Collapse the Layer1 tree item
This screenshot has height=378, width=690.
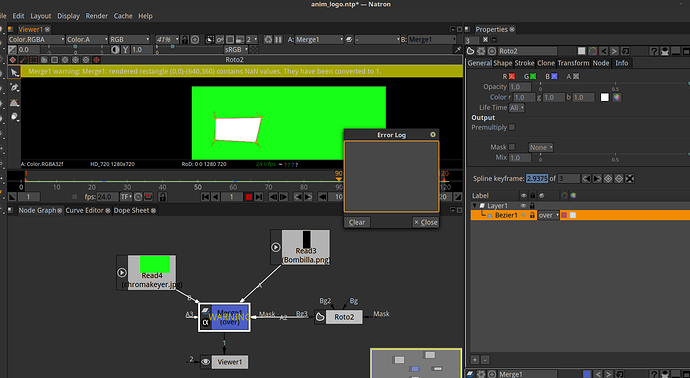point(474,206)
